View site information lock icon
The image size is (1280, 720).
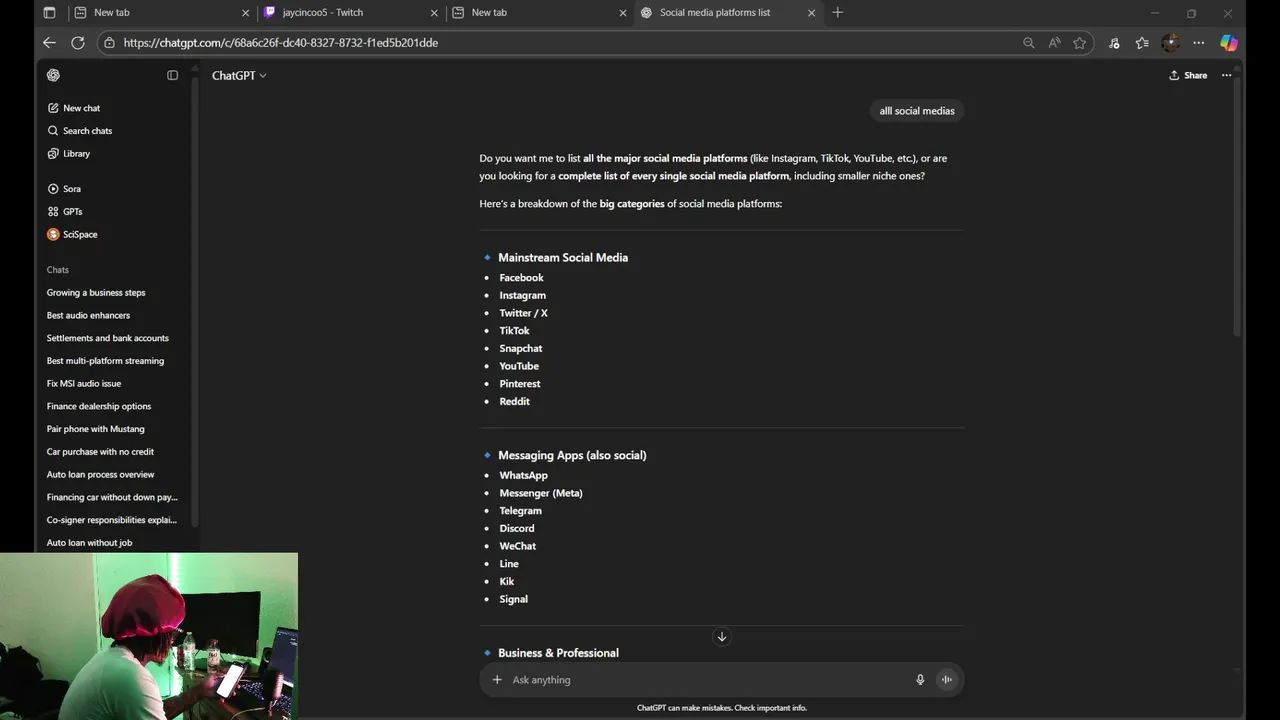click(109, 43)
